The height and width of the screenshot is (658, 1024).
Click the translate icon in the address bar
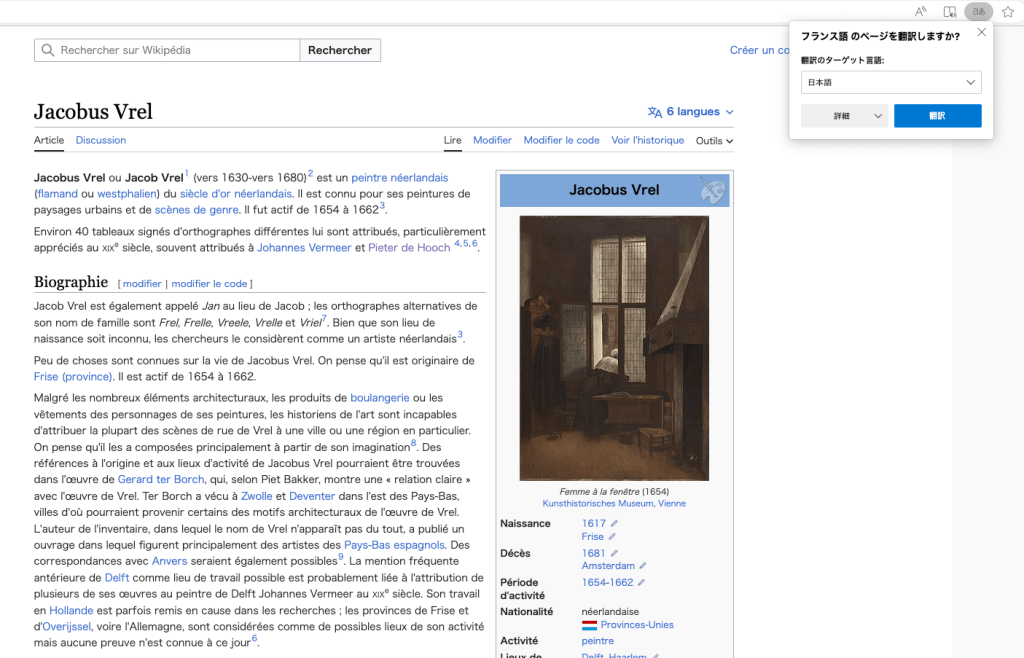click(979, 12)
